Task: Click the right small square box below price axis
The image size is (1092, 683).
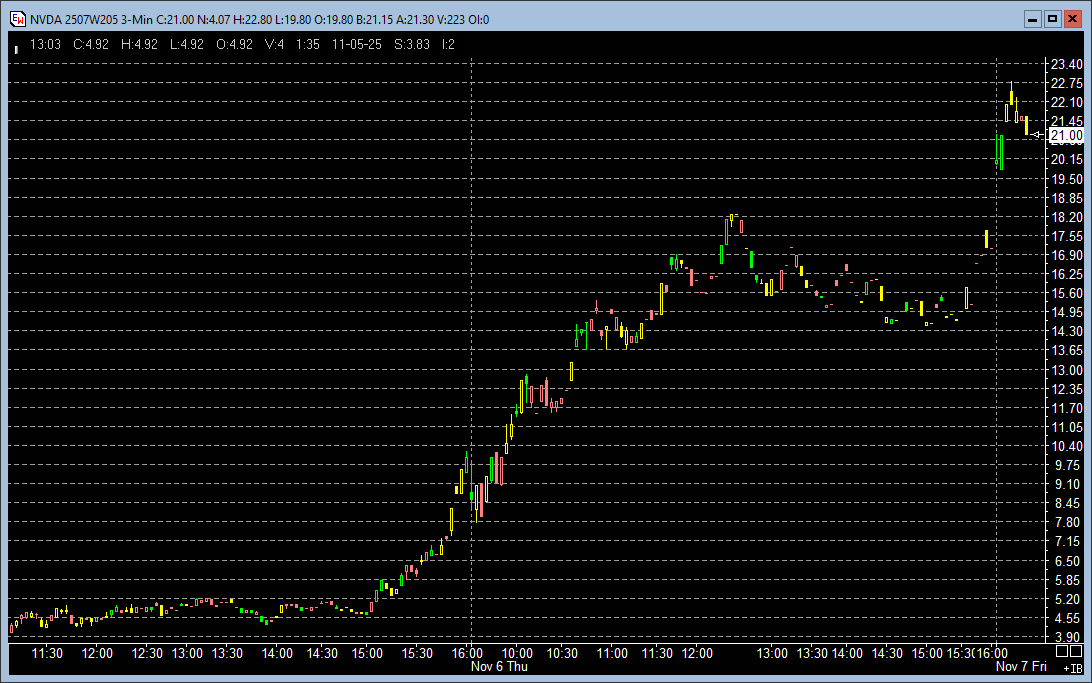Action: tap(1074, 651)
